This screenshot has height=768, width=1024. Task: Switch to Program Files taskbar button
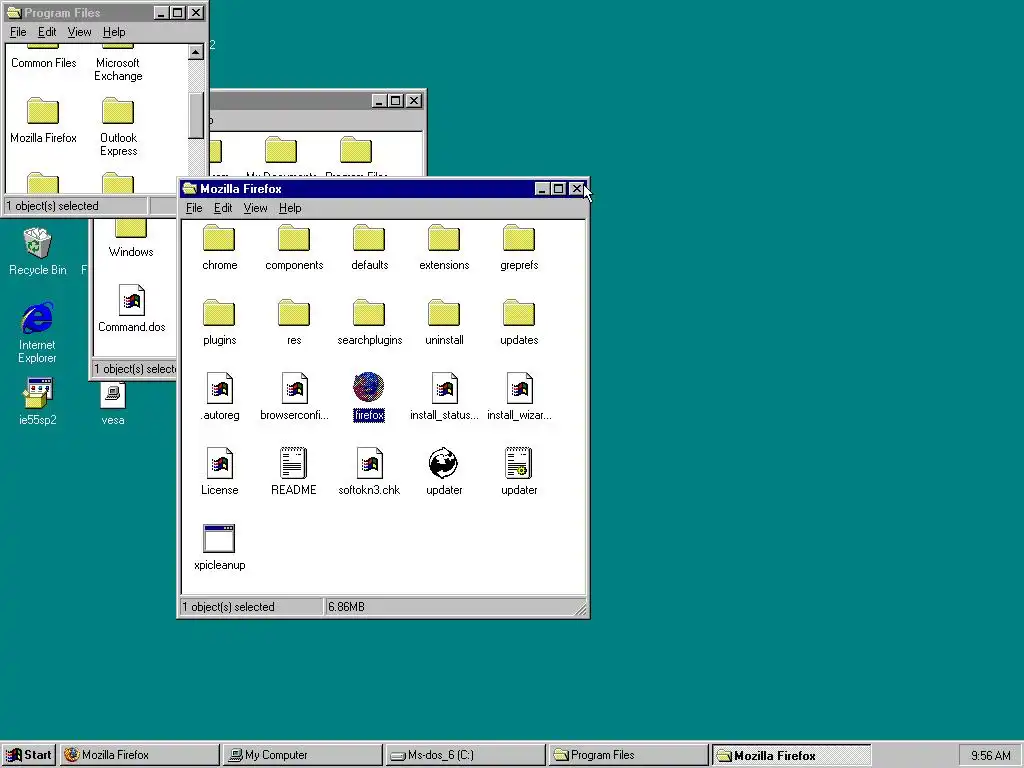628,755
